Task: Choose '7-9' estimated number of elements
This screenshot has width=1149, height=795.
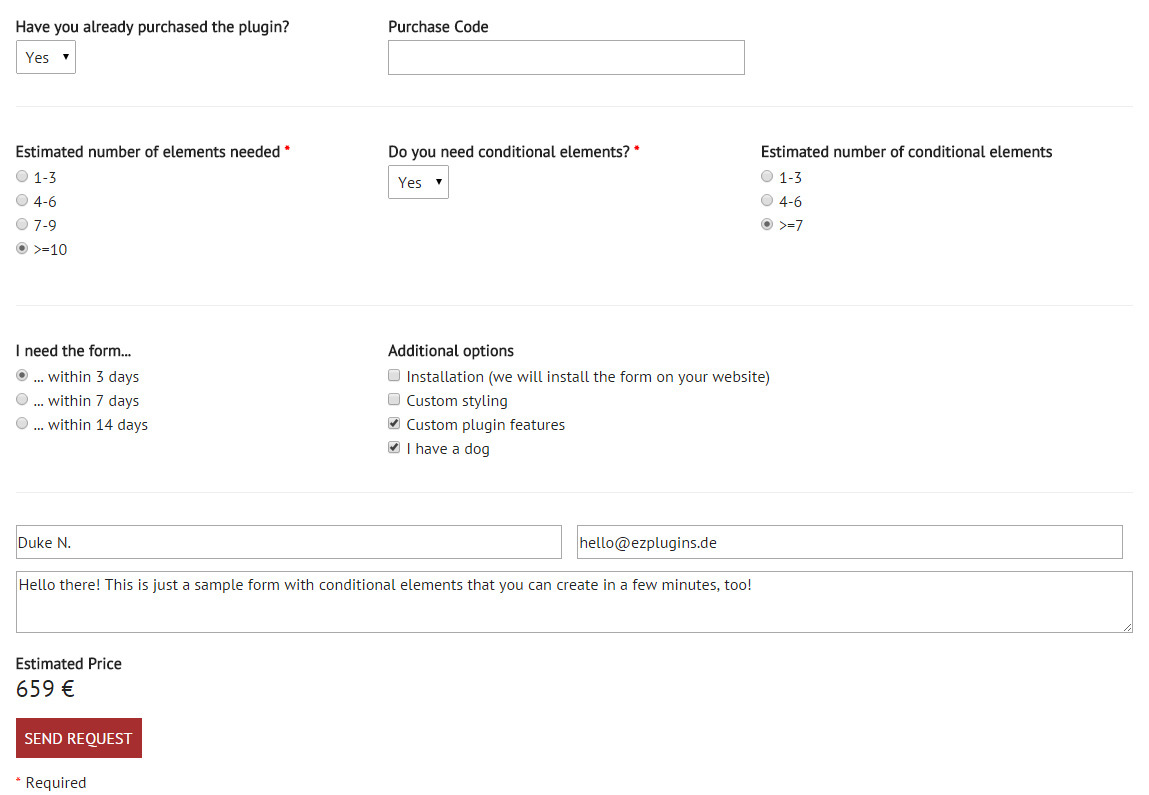Action: point(22,225)
